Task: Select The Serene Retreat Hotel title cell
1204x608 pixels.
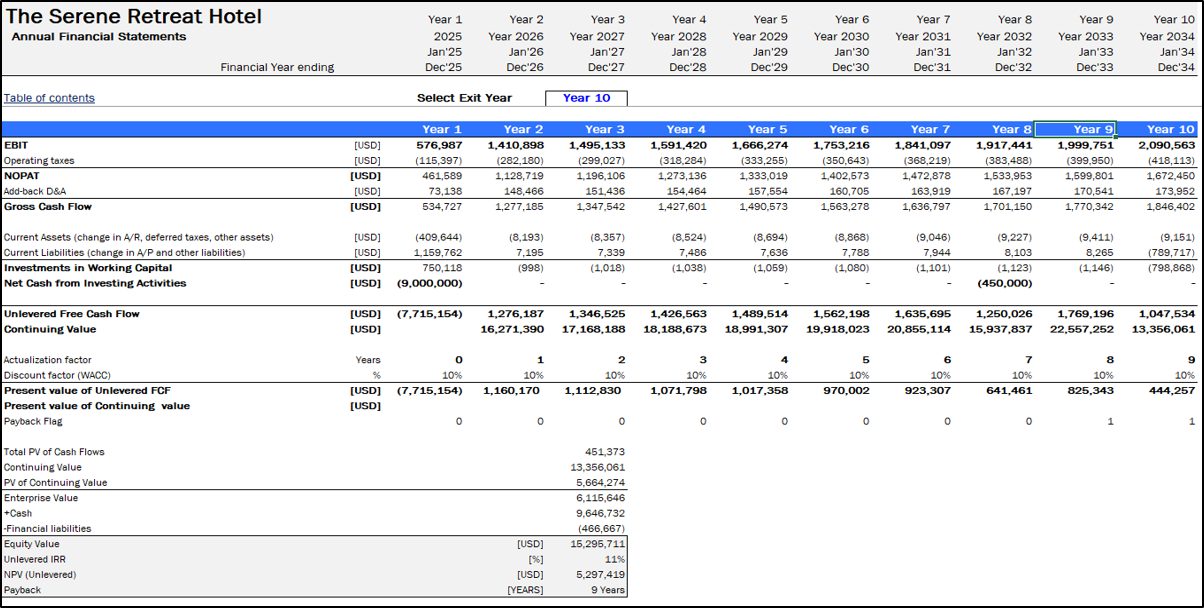Action: [134, 17]
